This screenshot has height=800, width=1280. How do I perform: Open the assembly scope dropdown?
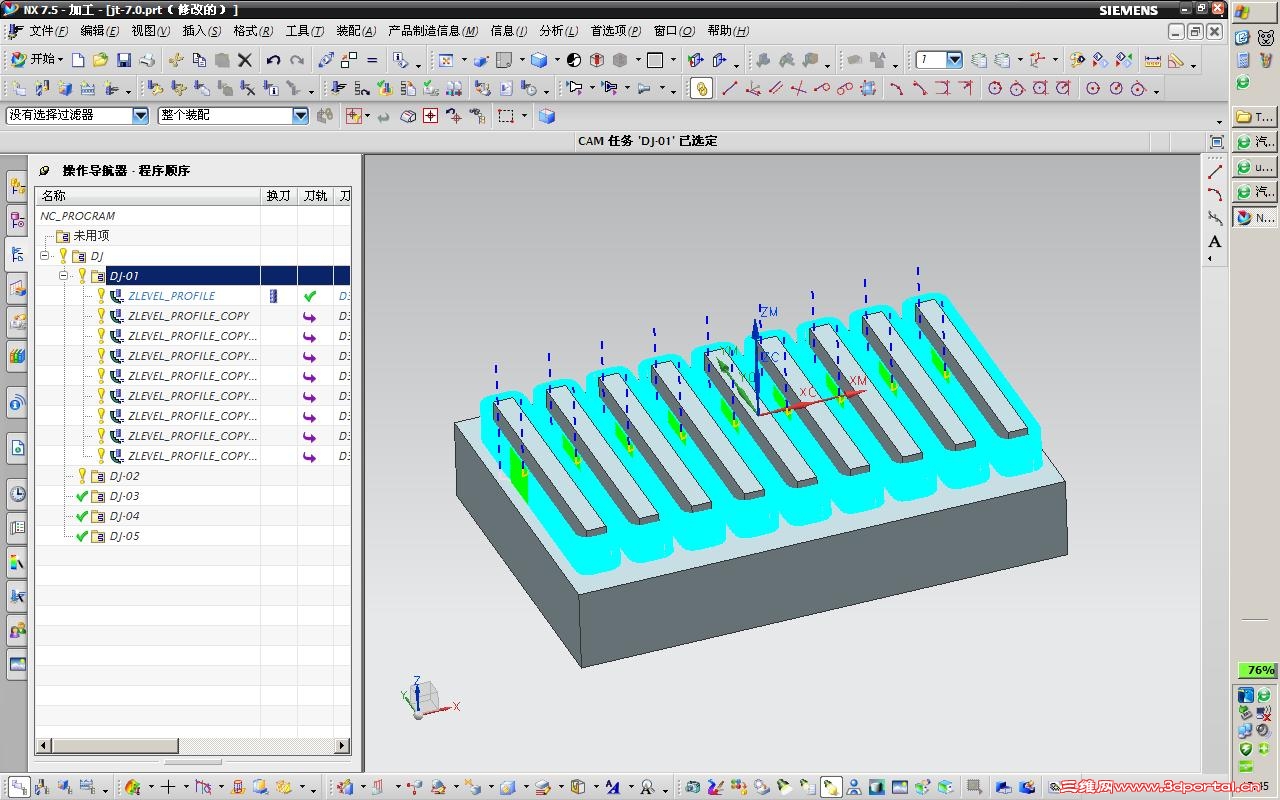(300, 116)
